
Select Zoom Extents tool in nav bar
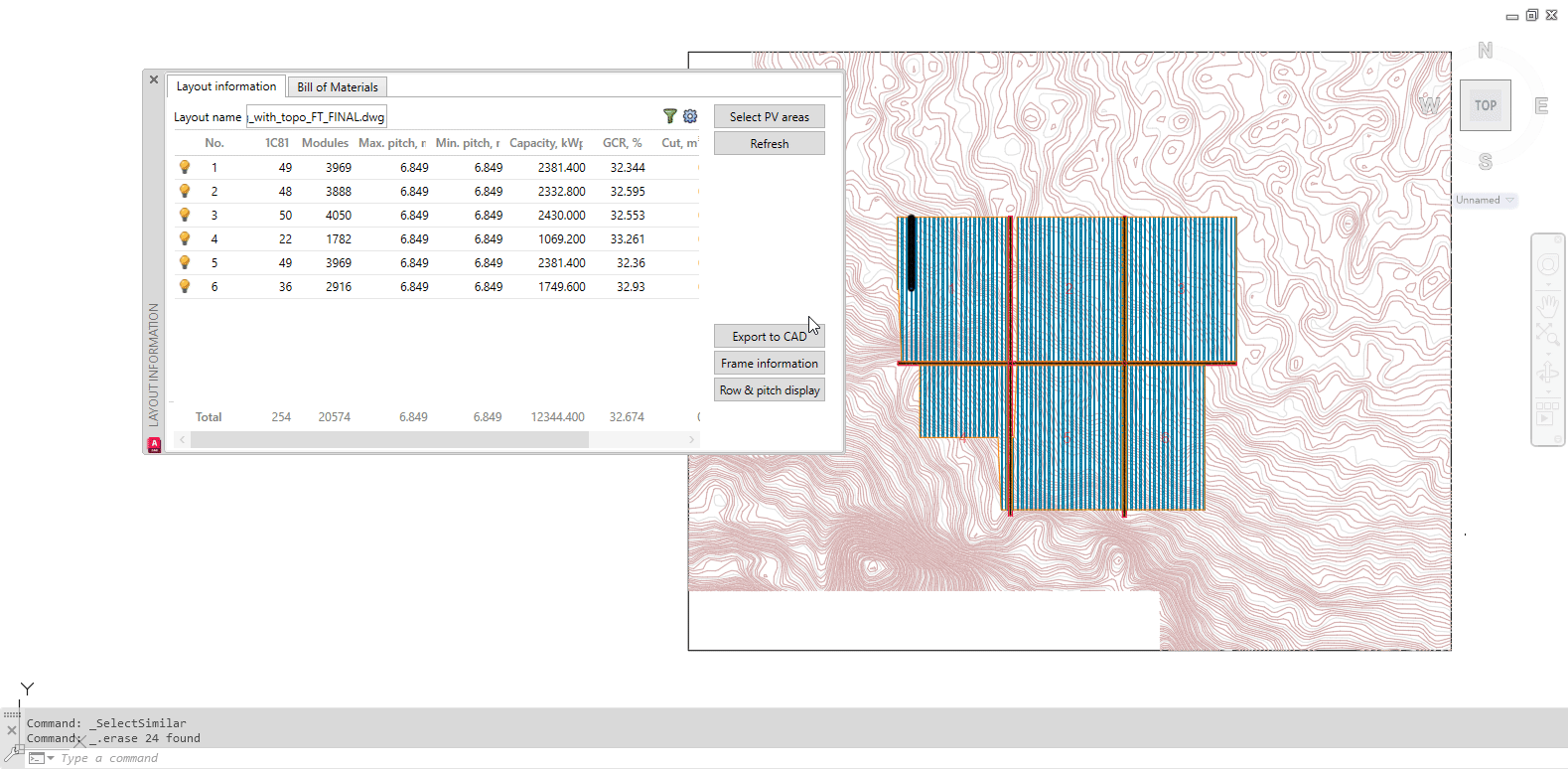(x=1548, y=334)
